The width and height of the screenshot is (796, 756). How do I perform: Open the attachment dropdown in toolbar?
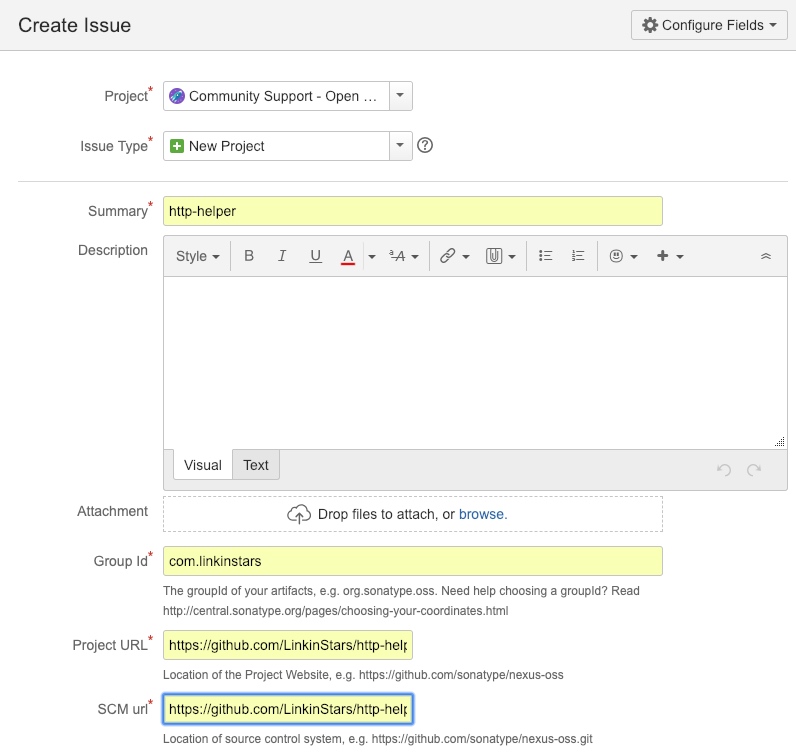[x=501, y=256]
